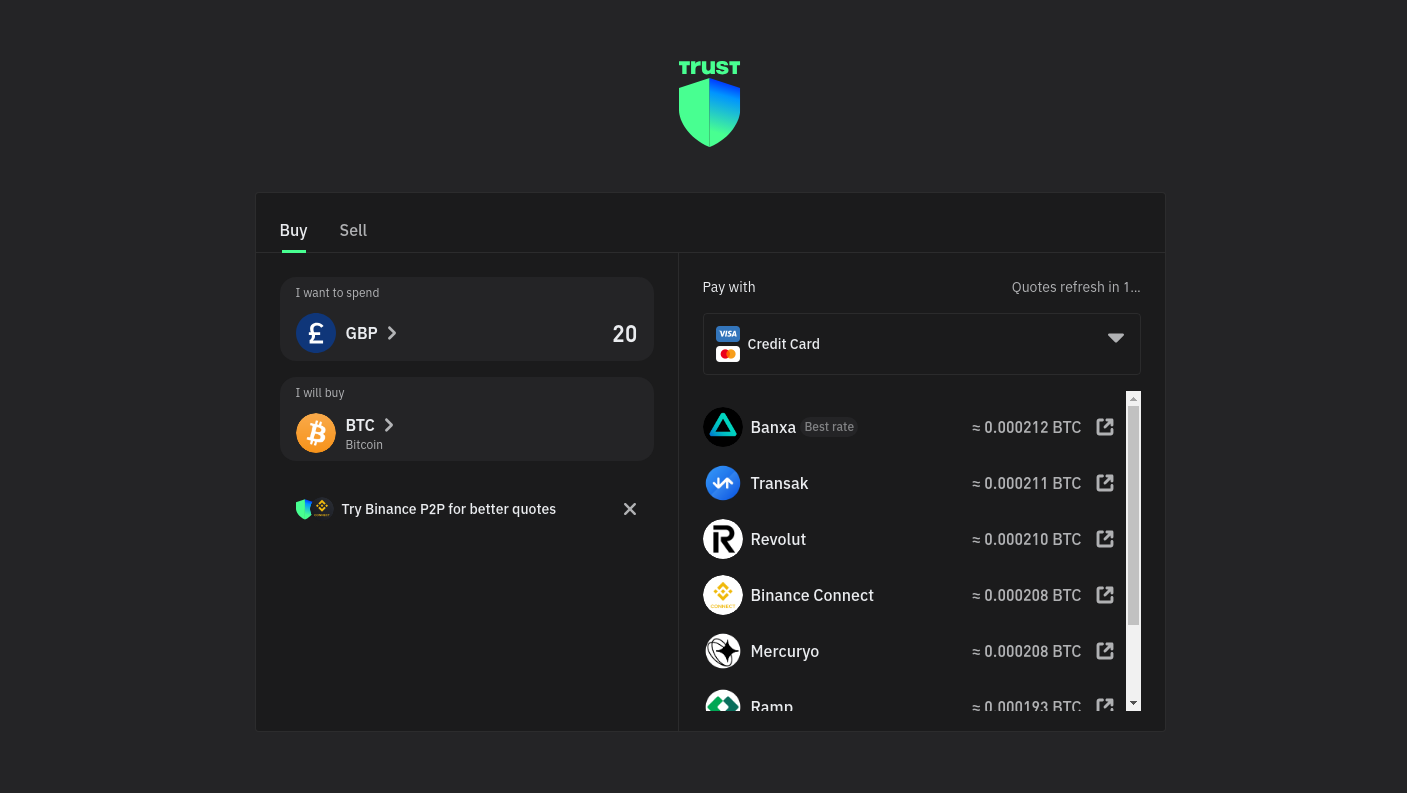The width and height of the screenshot is (1407, 793).
Task: Select the Mercuryo provider icon
Action: [x=723, y=651]
